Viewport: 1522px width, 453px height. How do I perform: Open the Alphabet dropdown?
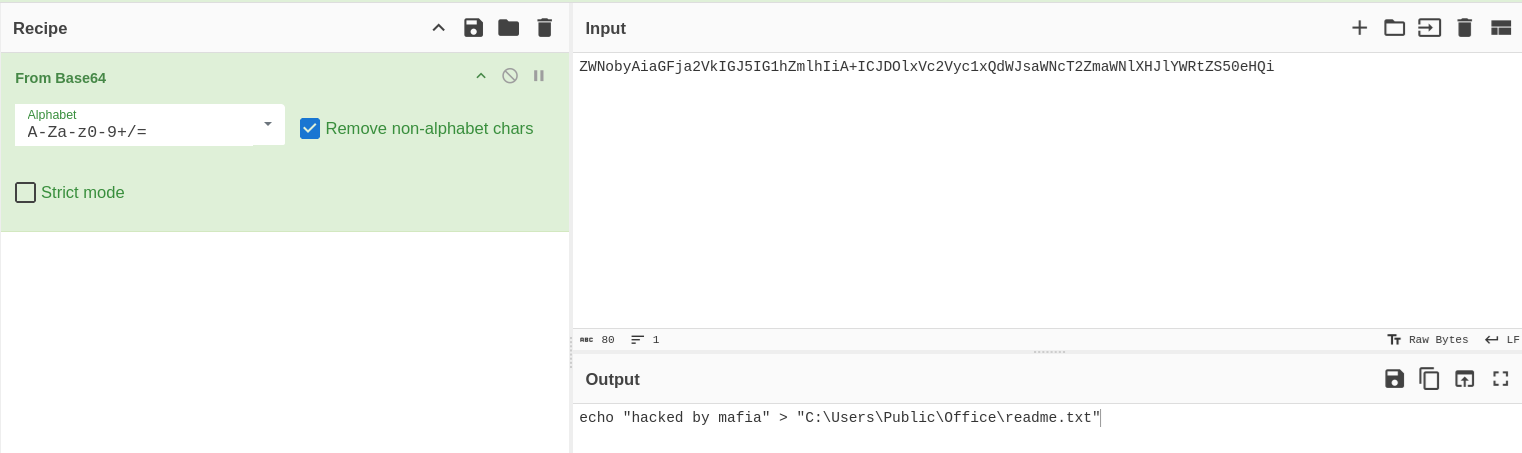(x=268, y=124)
